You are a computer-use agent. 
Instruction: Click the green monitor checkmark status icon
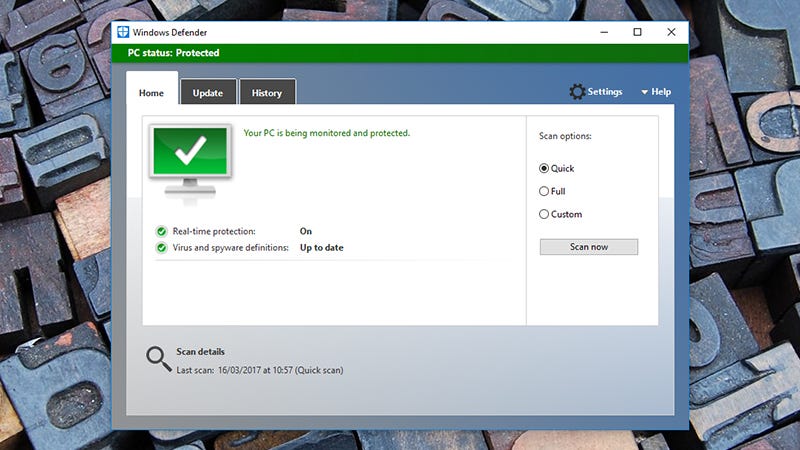point(190,165)
